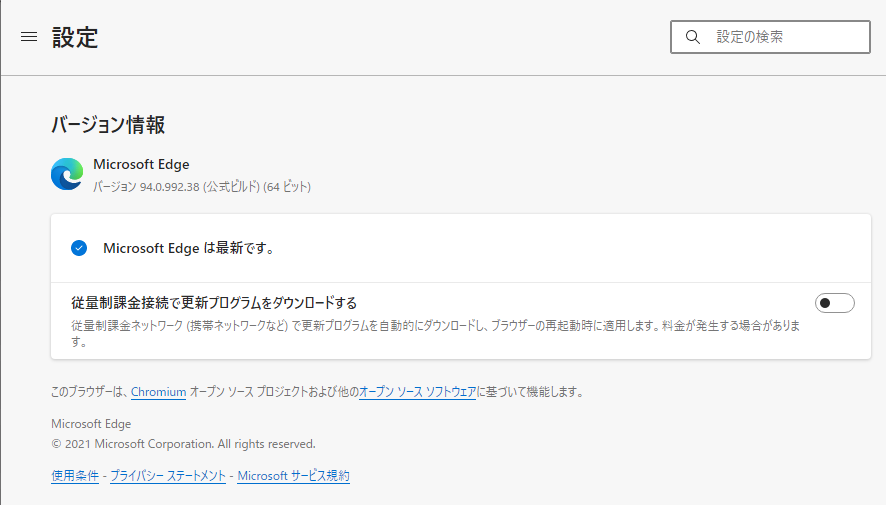Click the Microsoft Edge product name heading
Viewport: 886px width, 505px height.
point(141,164)
